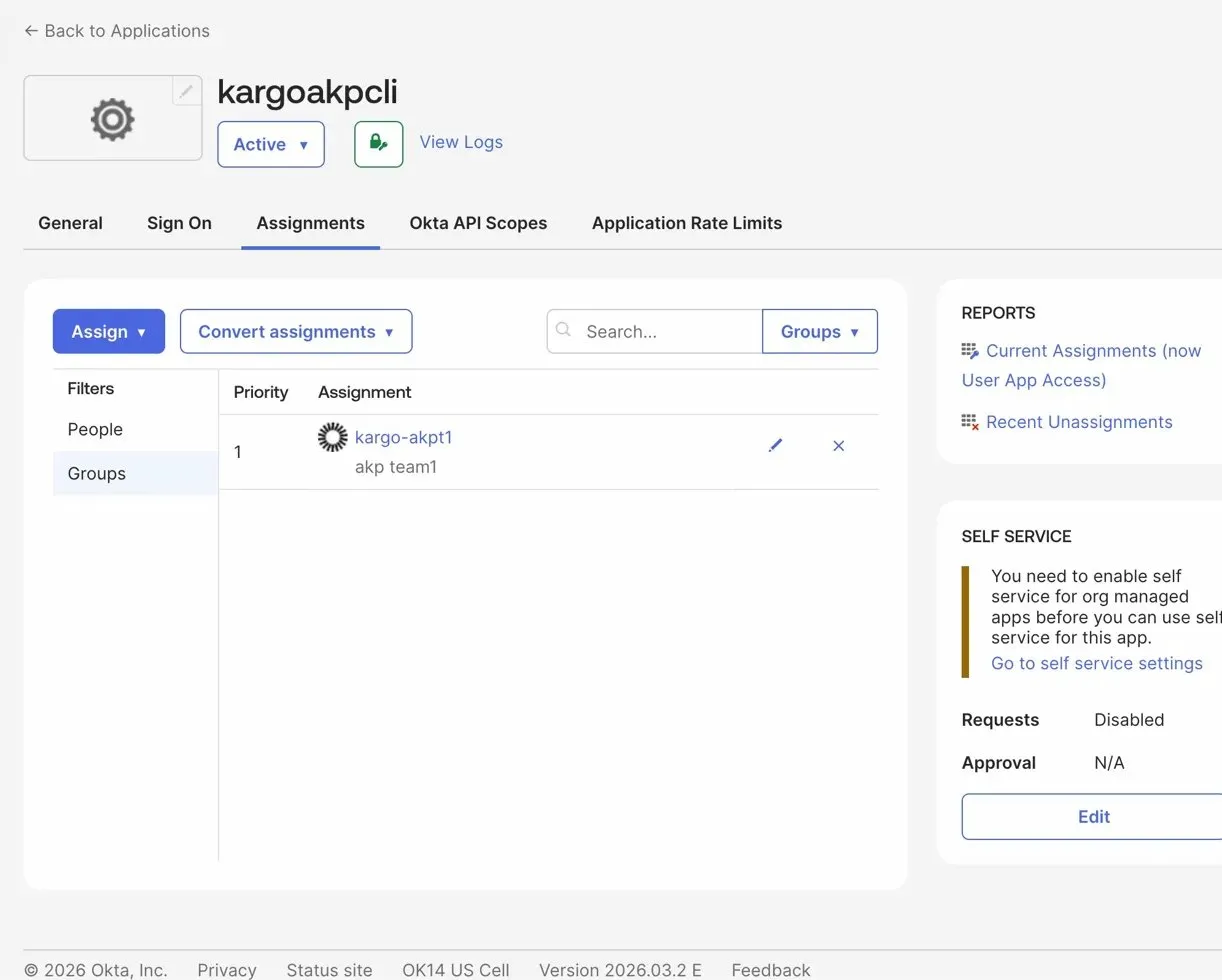The width and height of the screenshot is (1222, 980).
Task: Select the Assignments tab
Action: click(310, 223)
